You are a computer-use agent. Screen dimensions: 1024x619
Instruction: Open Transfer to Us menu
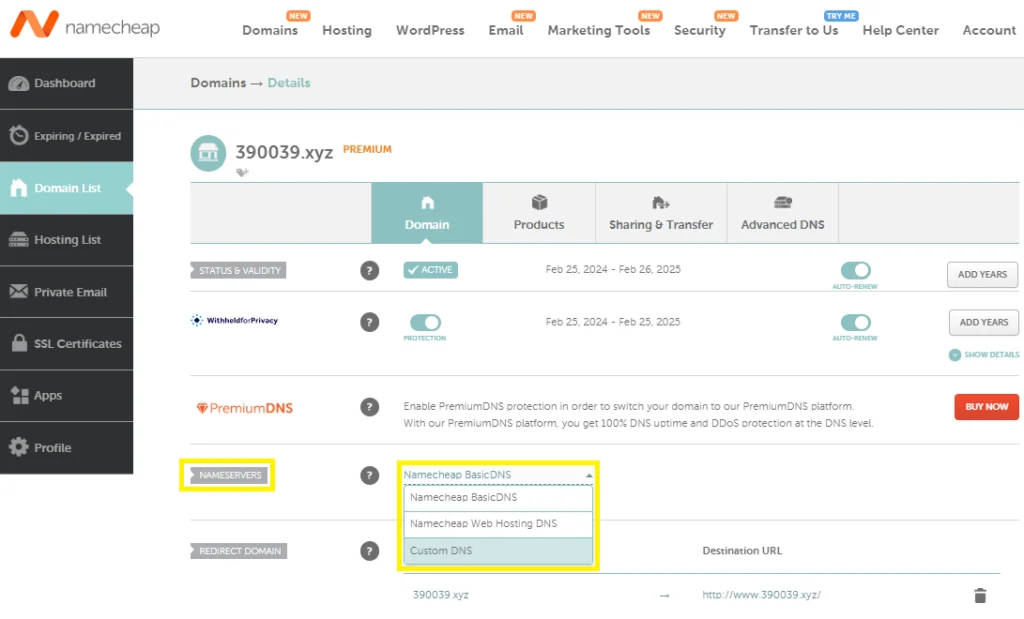[794, 30]
